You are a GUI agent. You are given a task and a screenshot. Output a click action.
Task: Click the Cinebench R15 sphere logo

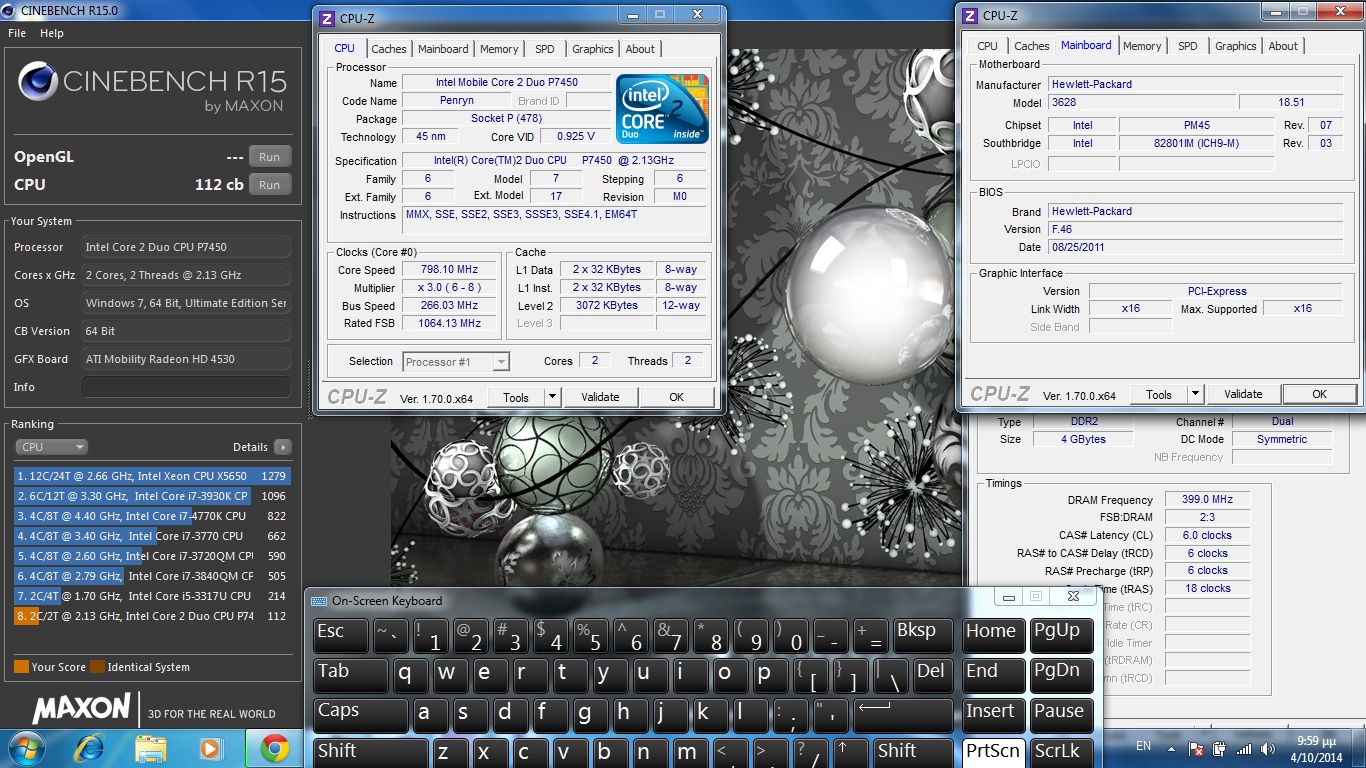point(37,82)
